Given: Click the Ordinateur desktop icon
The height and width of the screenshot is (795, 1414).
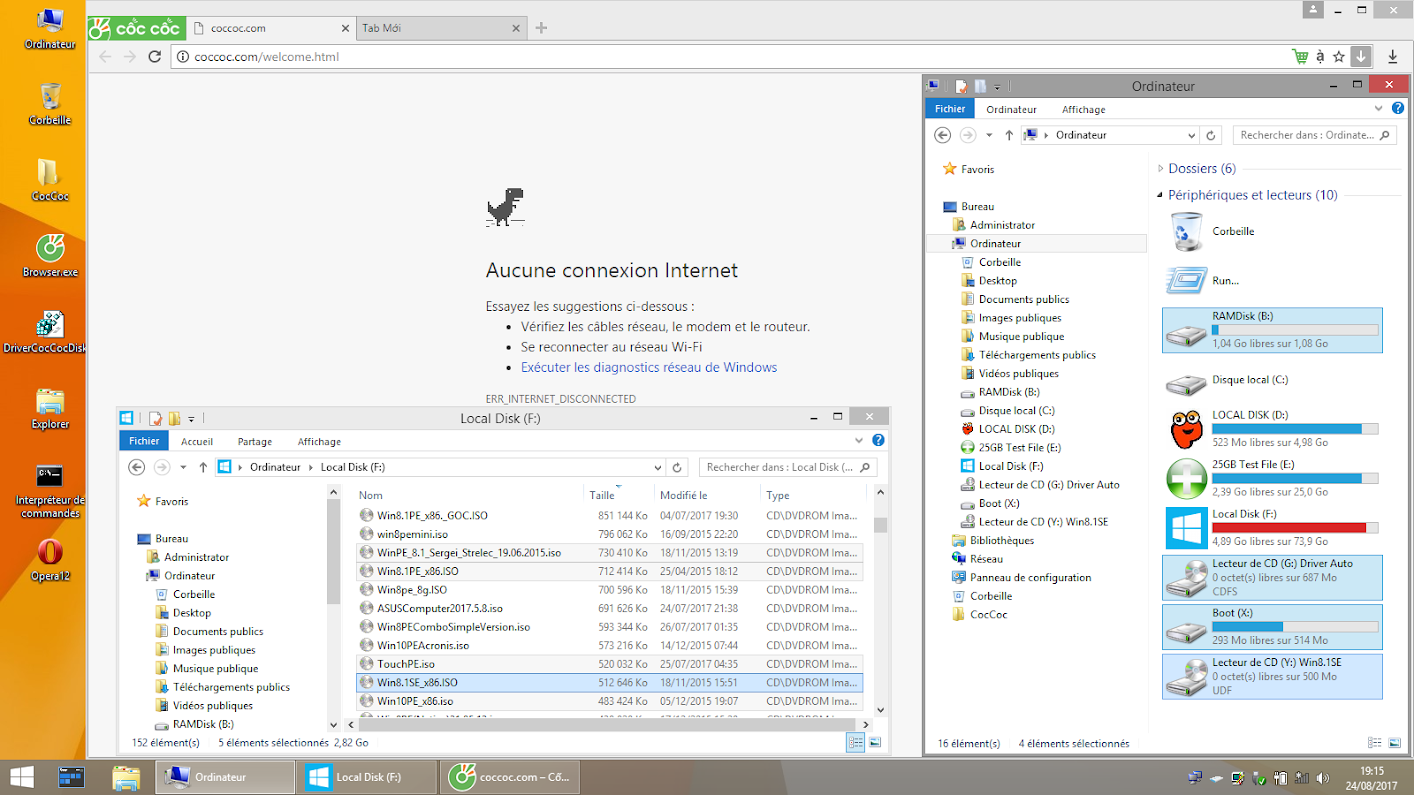Looking at the screenshot, I should (50, 28).
